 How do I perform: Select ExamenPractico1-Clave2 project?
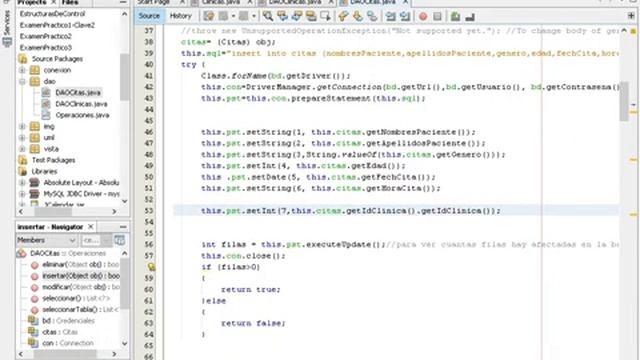57,25
